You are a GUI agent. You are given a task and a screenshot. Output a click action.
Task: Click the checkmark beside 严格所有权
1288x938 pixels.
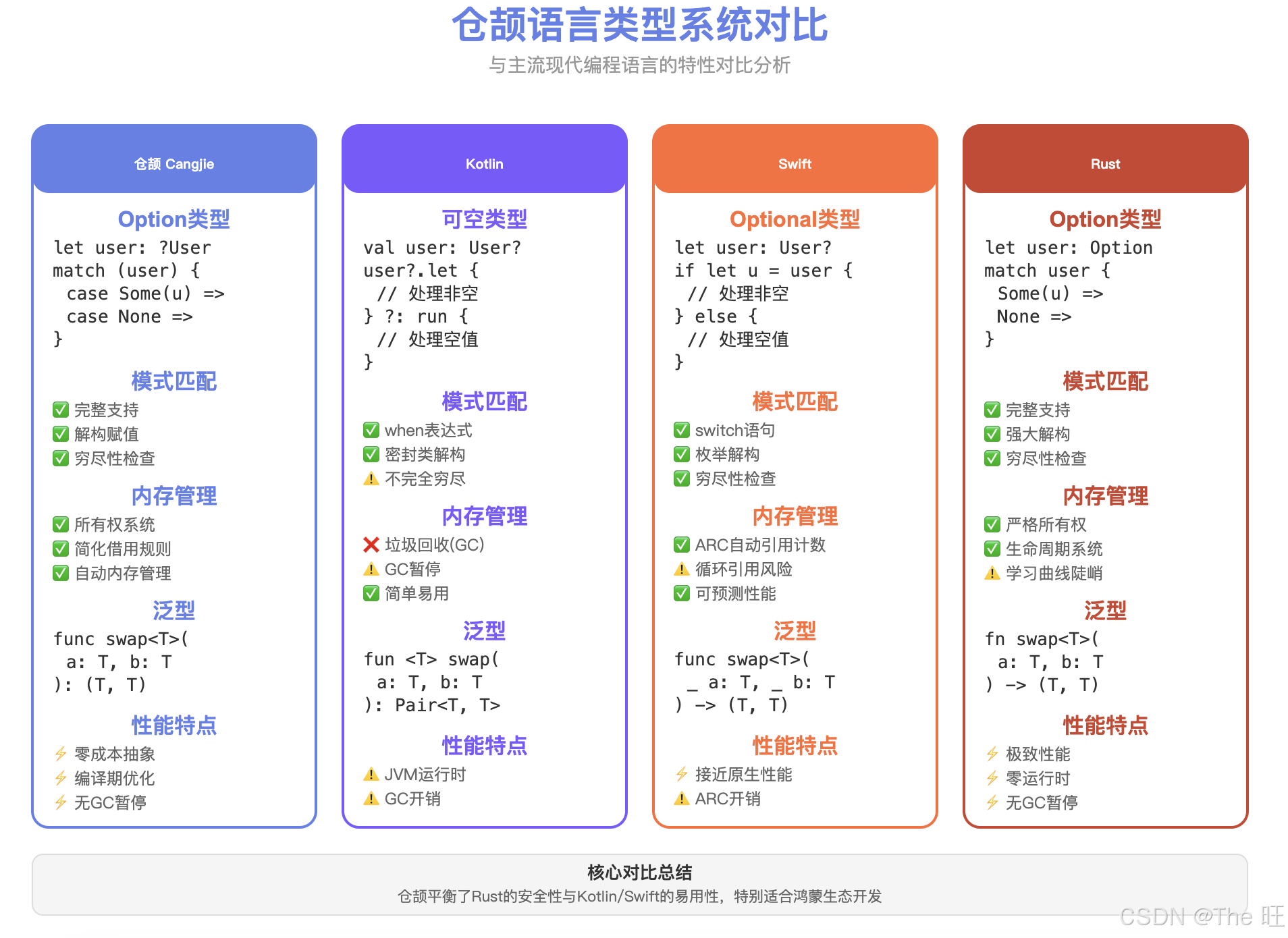pyautogui.click(x=992, y=524)
